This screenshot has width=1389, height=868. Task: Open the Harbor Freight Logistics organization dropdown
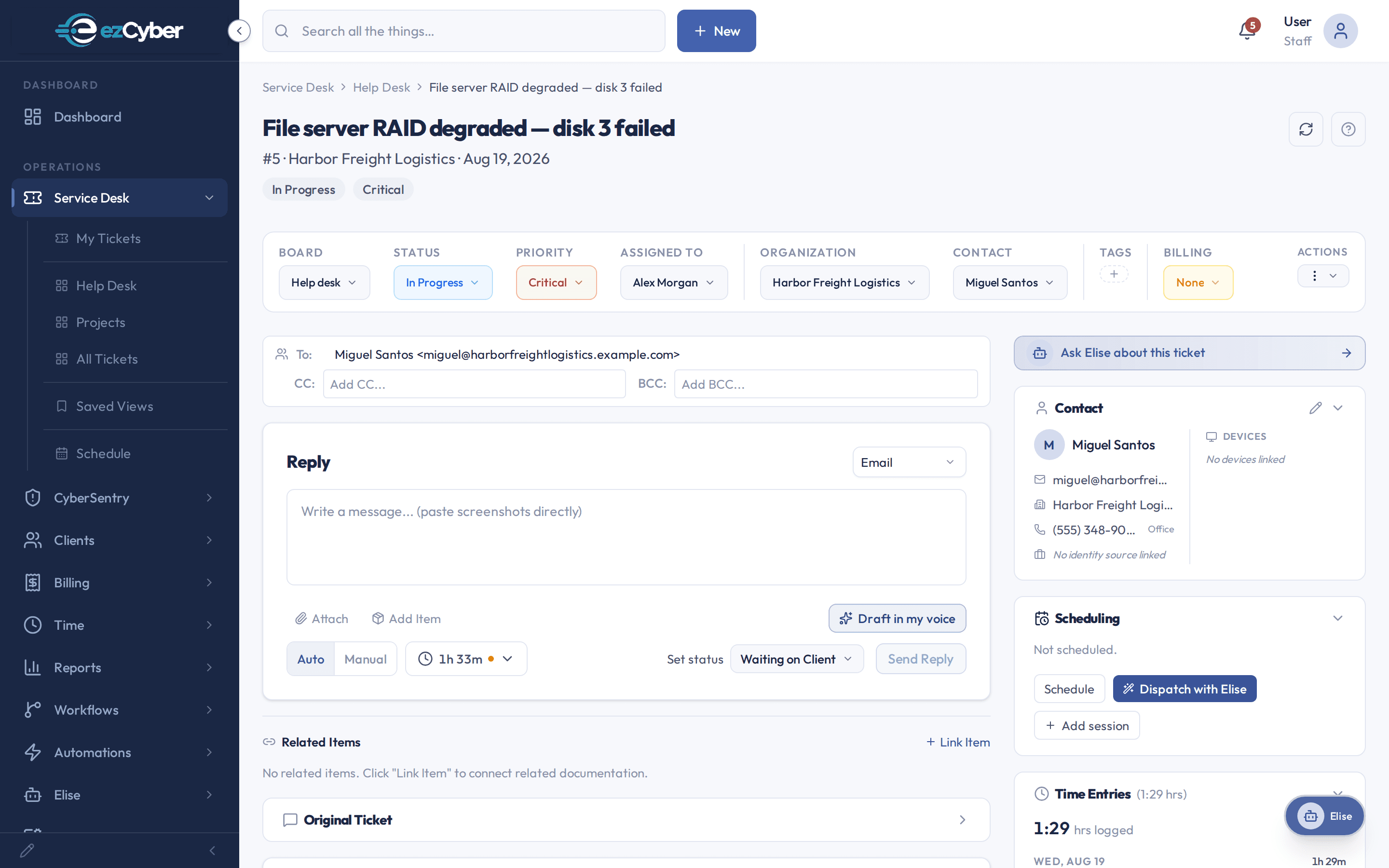(x=844, y=283)
